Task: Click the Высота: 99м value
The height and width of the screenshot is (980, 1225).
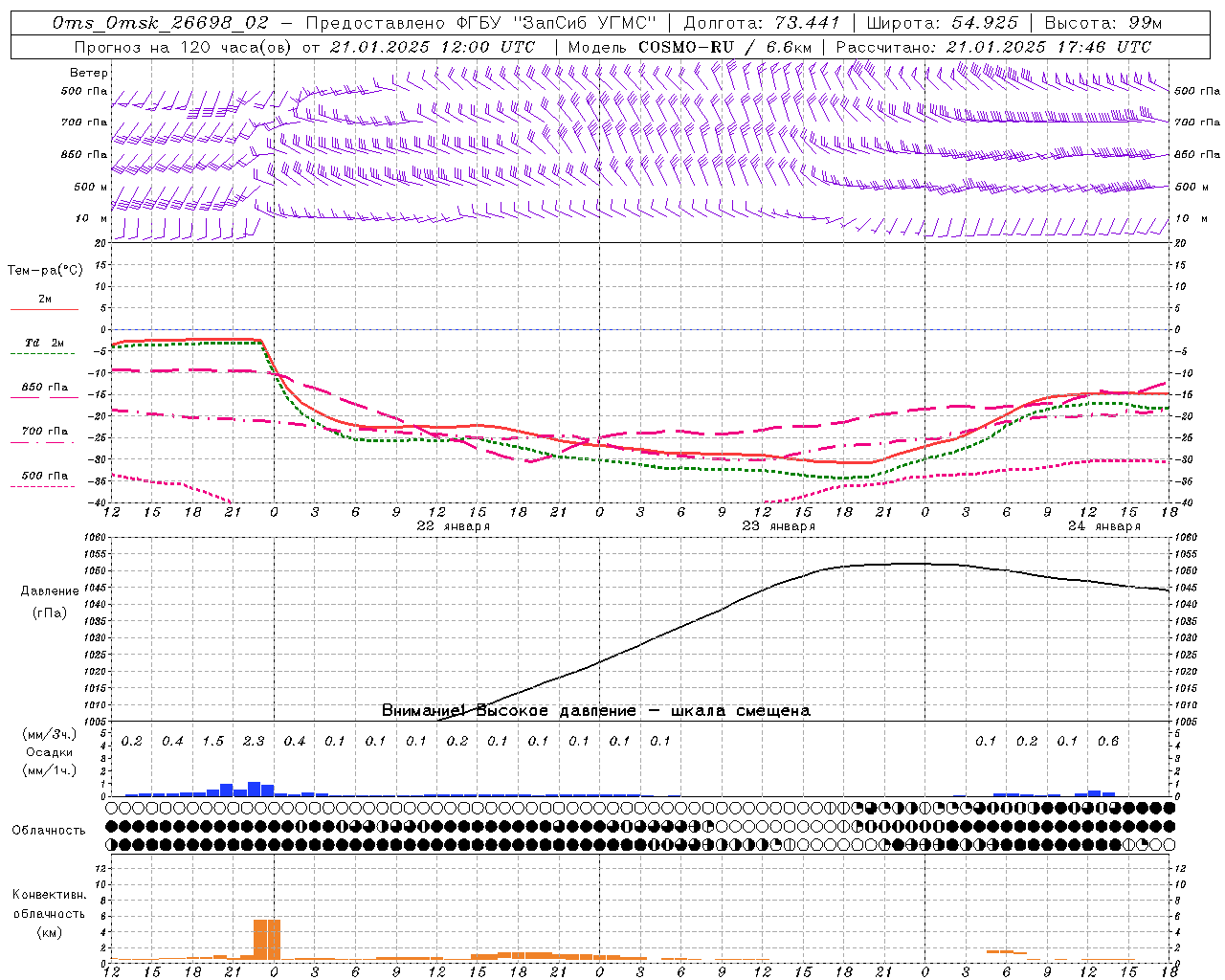Action: coord(1103,23)
